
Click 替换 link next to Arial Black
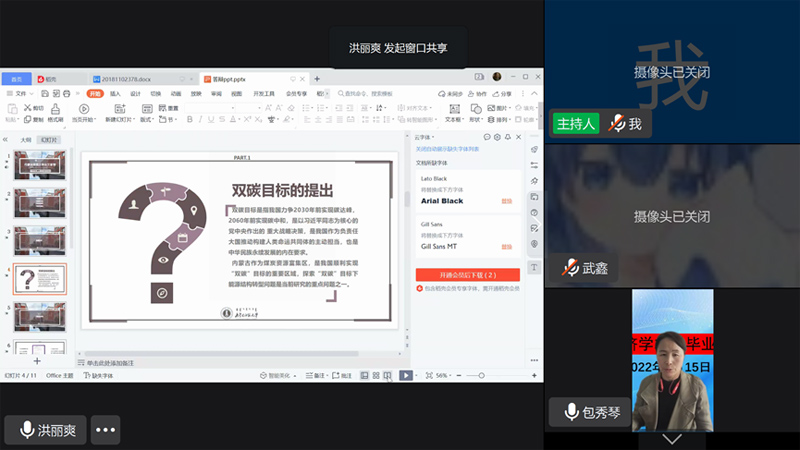click(x=507, y=201)
